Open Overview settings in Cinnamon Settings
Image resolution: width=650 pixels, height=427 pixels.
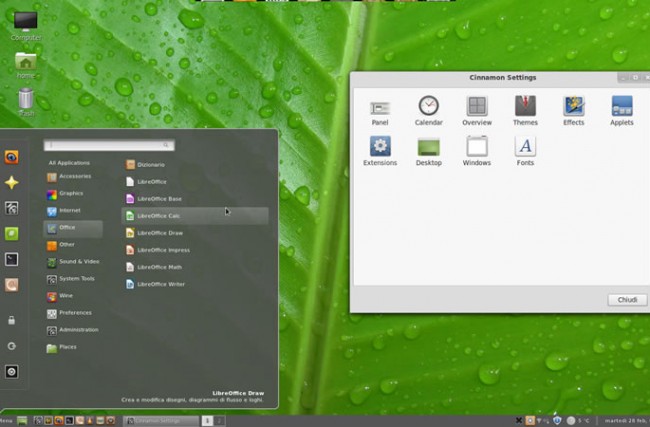click(x=477, y=107)
